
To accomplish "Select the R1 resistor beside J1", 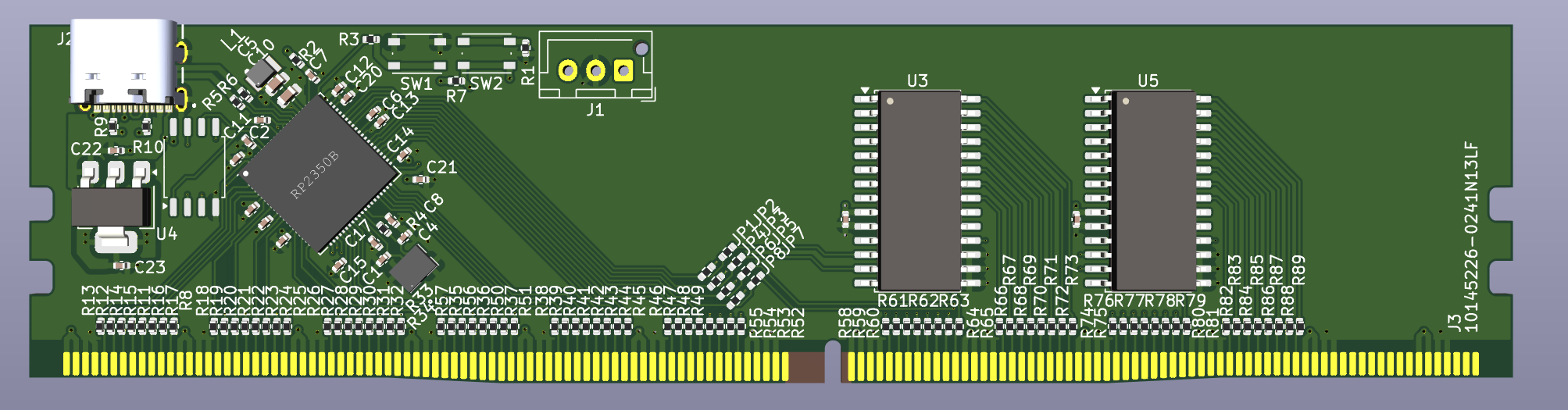I will click(525, 50).
